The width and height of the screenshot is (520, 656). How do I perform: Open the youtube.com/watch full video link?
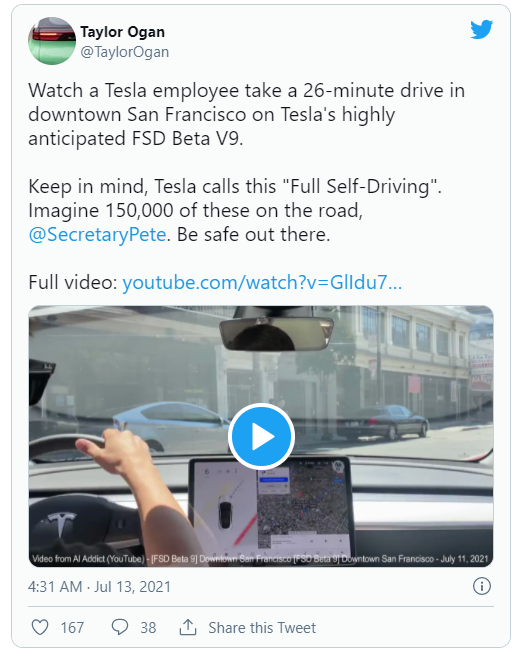[262, 282]
